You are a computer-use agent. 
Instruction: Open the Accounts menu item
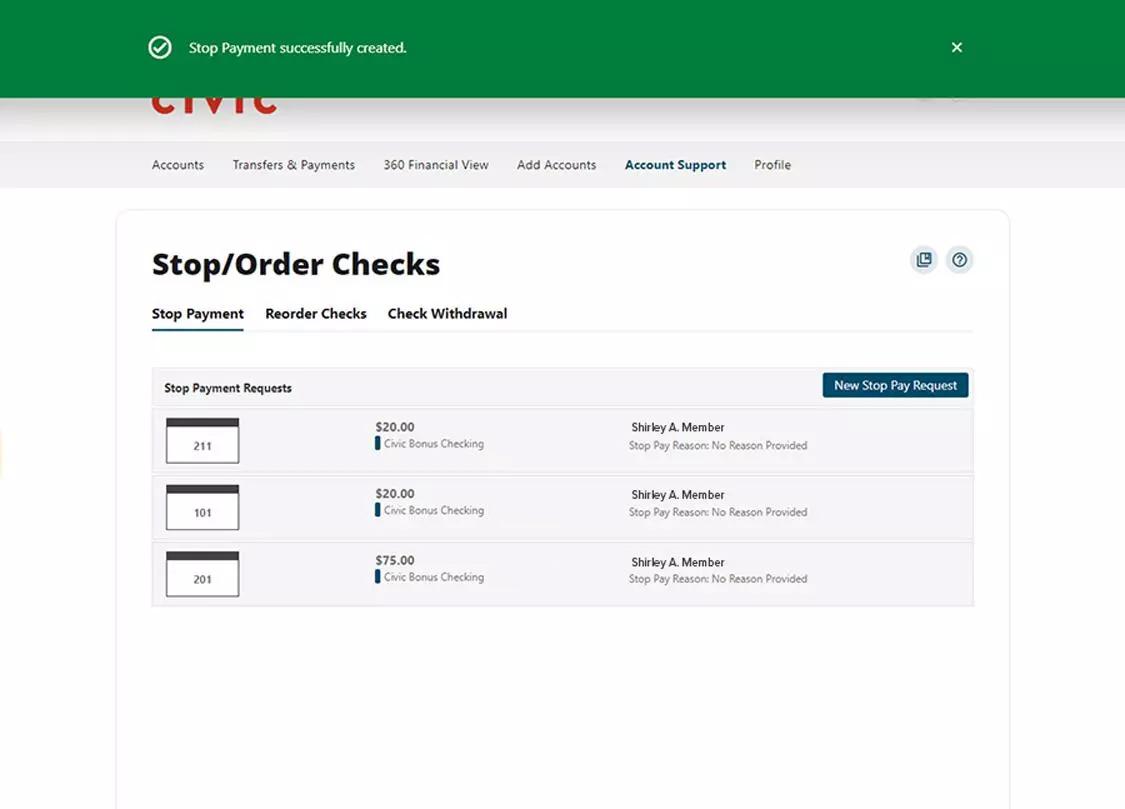point(177,165)
